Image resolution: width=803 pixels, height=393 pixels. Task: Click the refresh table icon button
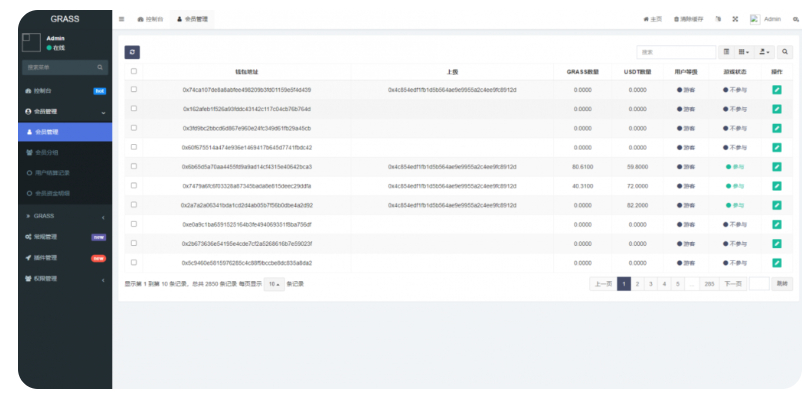click(x=132, y=52)
